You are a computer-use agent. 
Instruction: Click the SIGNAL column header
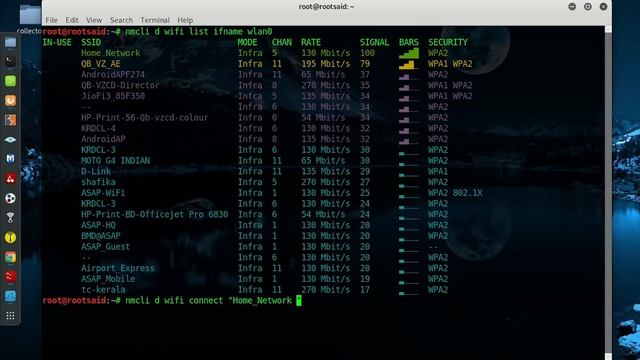(x=374, y=42)
